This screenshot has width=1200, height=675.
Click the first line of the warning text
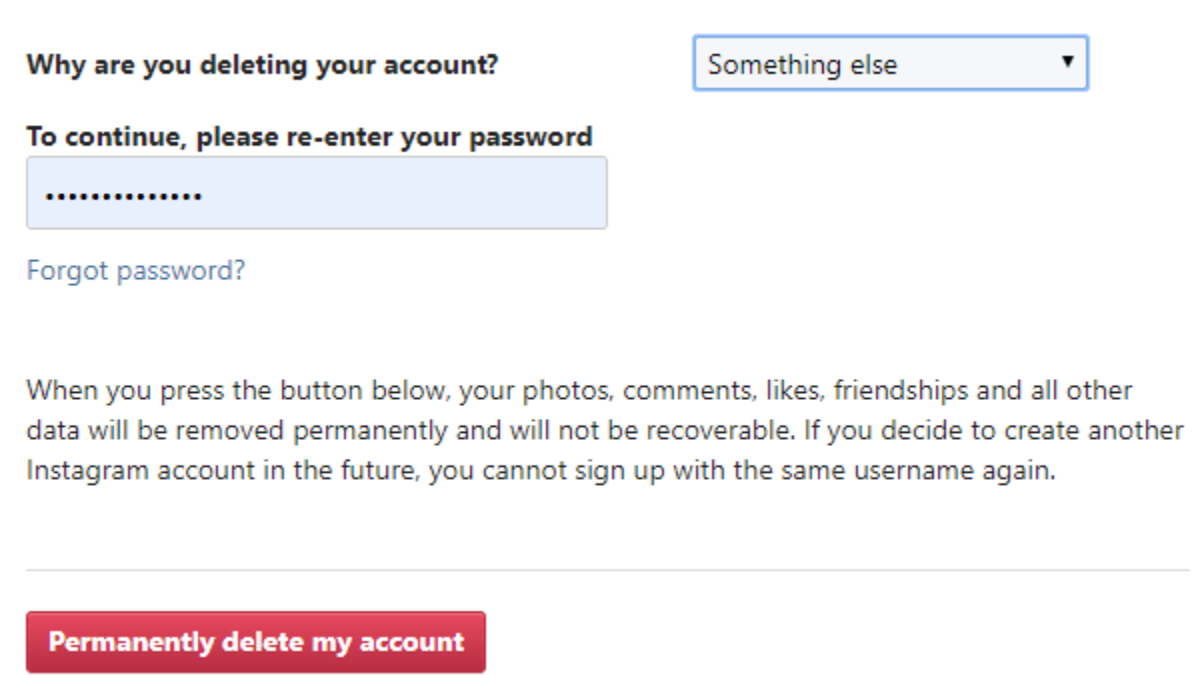point(580,390)
